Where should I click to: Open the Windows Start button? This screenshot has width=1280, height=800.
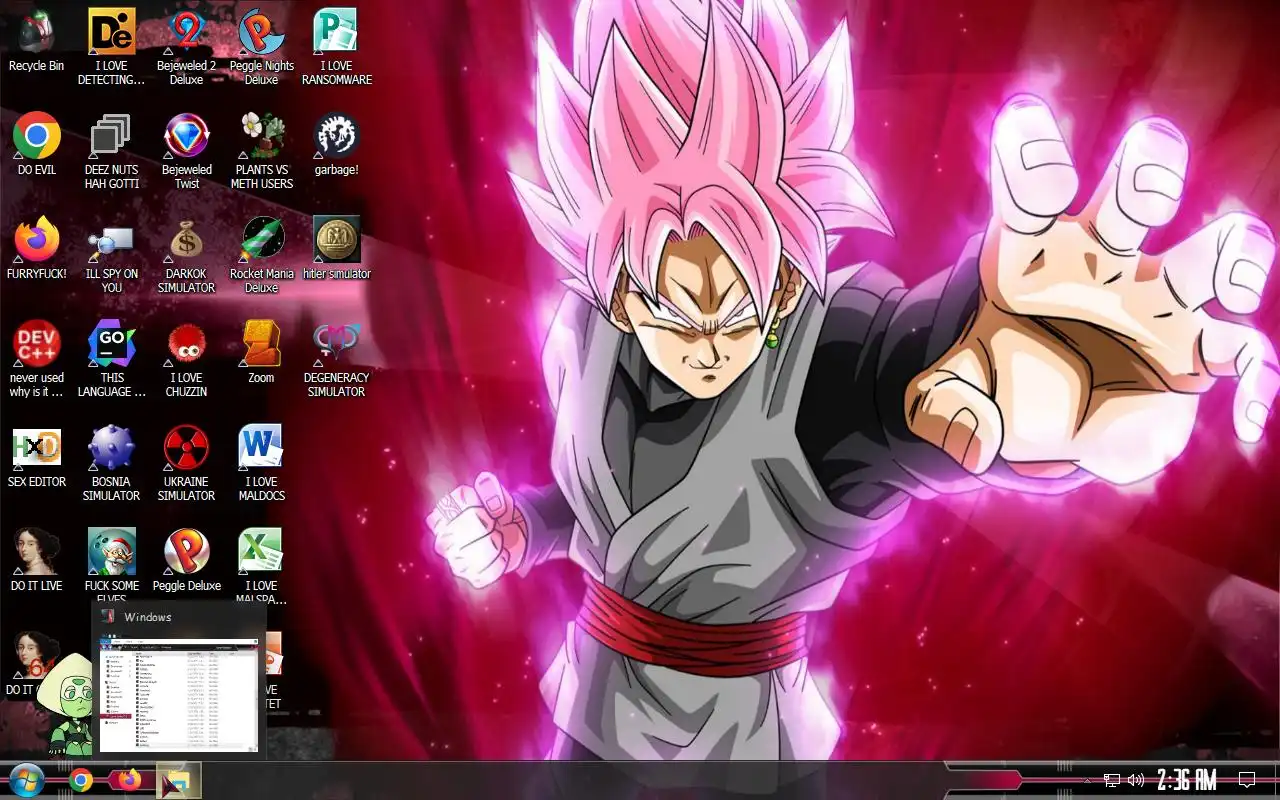[25, 780]
